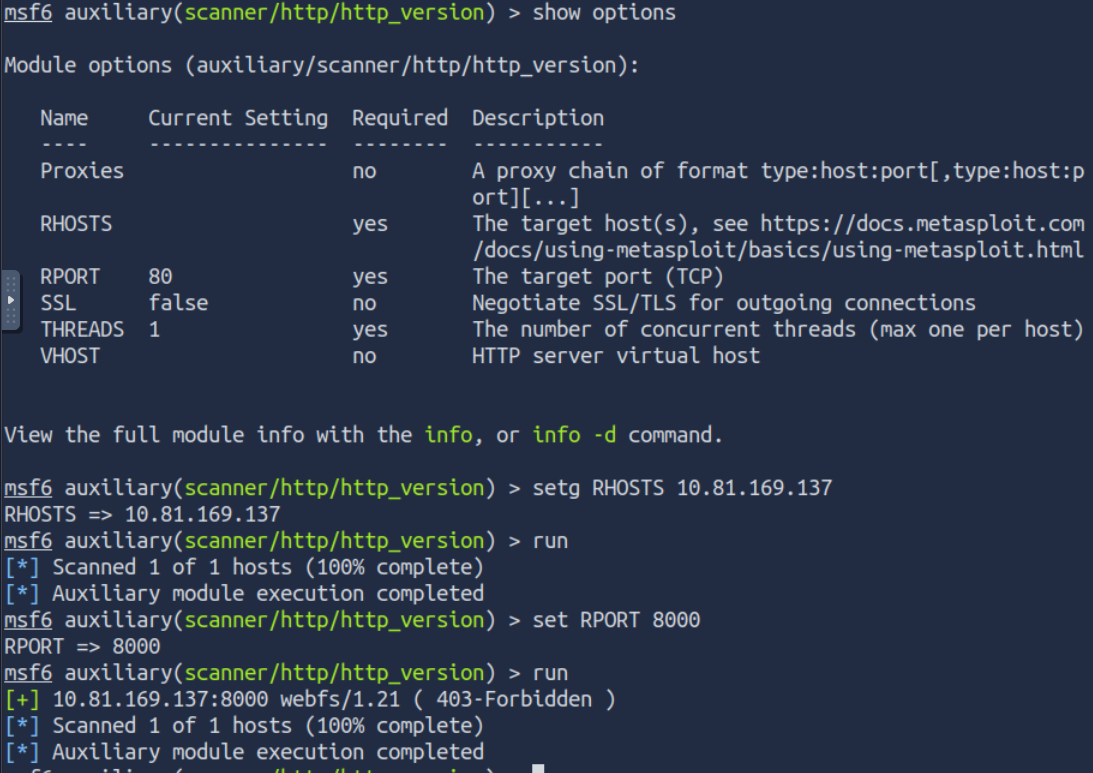The height and width of the screenshot is (773, 1093).
Task: Select the "VHOST" option name
Action: tap(70, 355)
